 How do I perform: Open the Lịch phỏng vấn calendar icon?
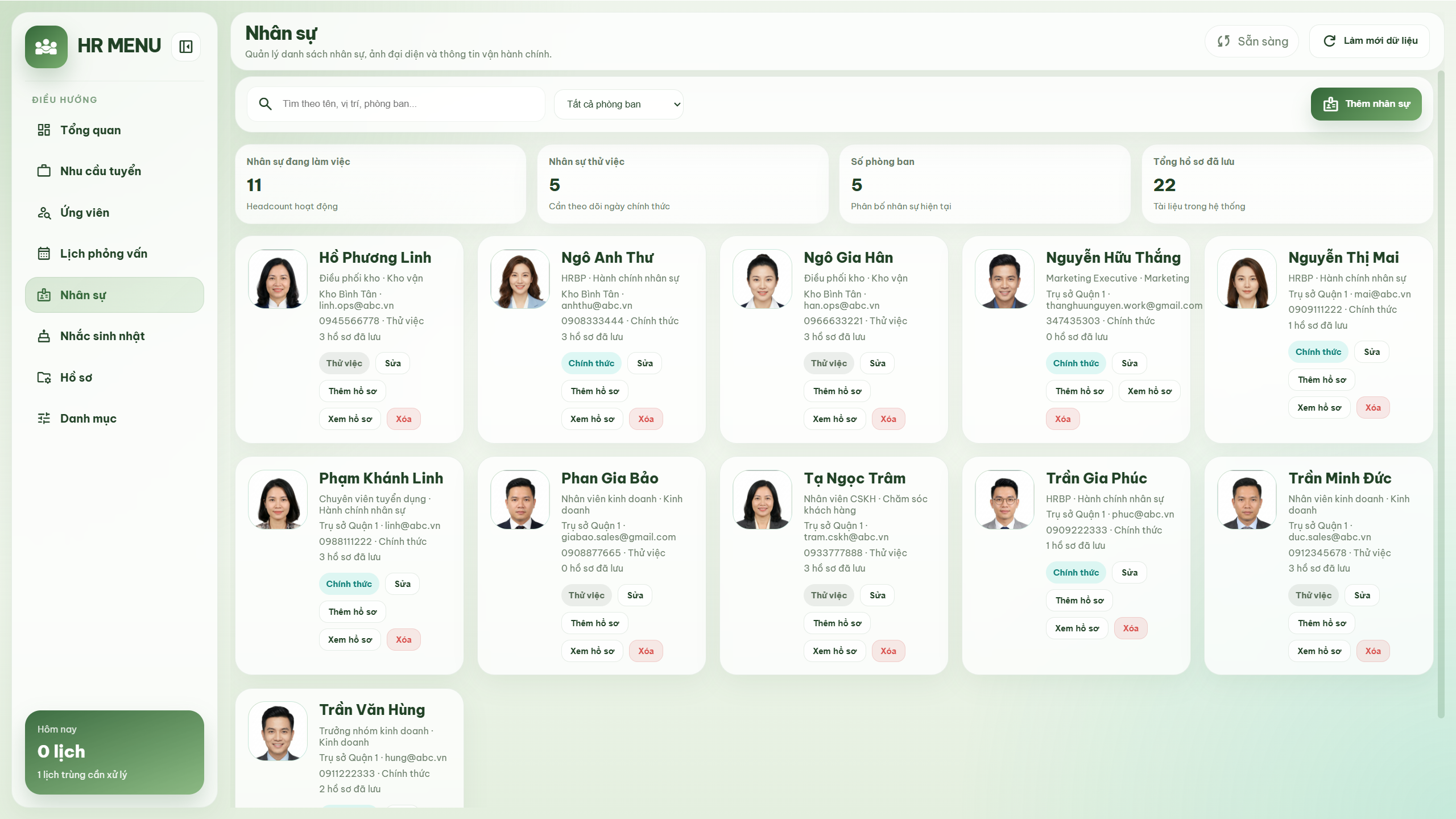(45, 253)
